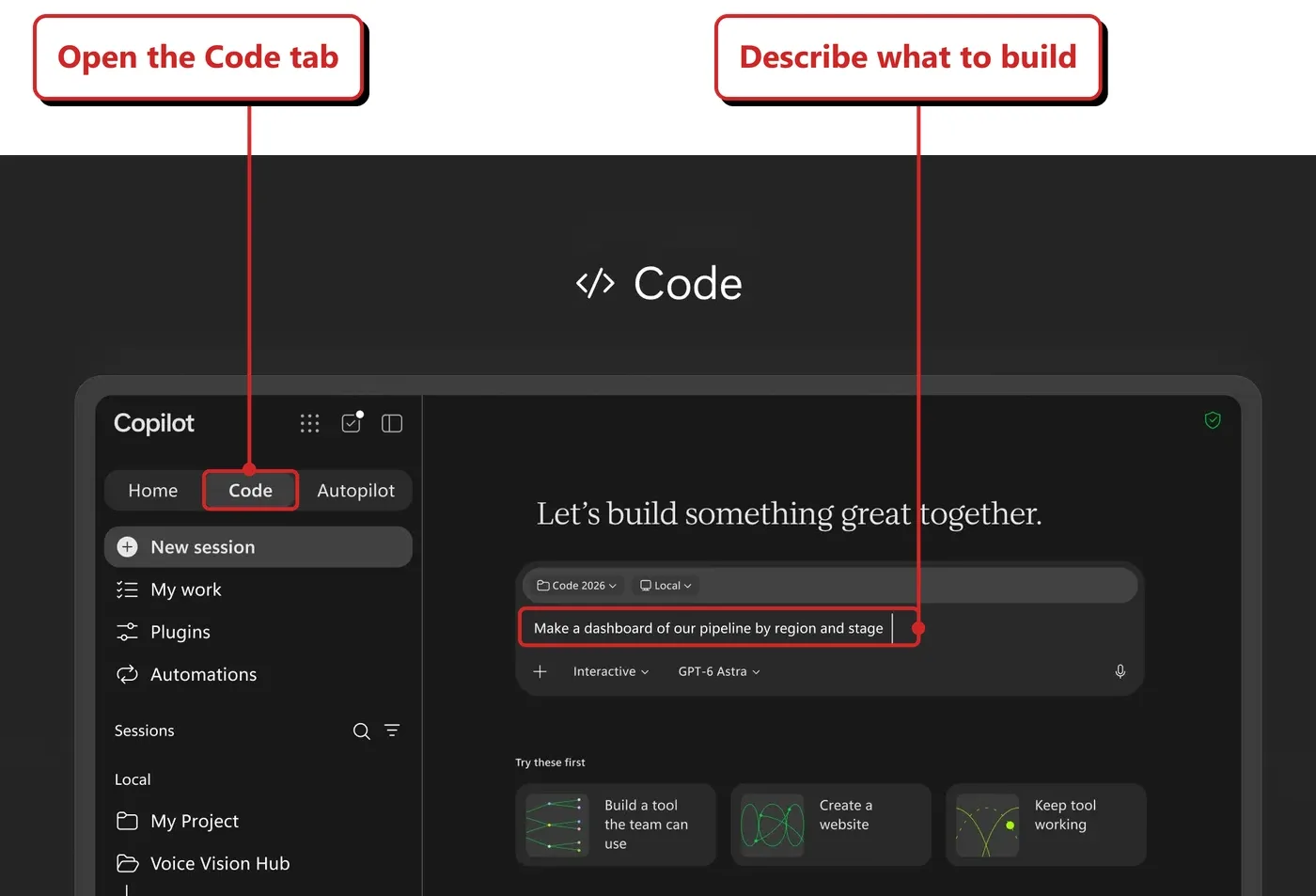Search sessions with the magnifier icon
The width and height of the screenshot is (1316, 896).
[x=361, y=731]
